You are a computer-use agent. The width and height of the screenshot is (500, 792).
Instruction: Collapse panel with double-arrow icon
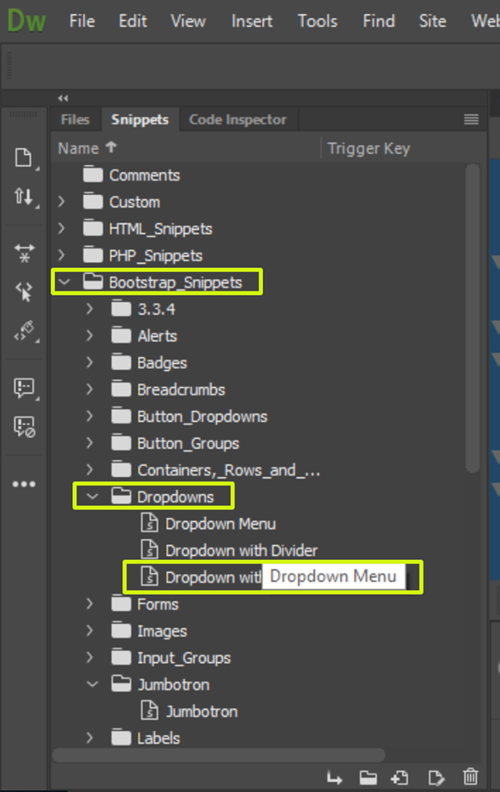[63, 98]
